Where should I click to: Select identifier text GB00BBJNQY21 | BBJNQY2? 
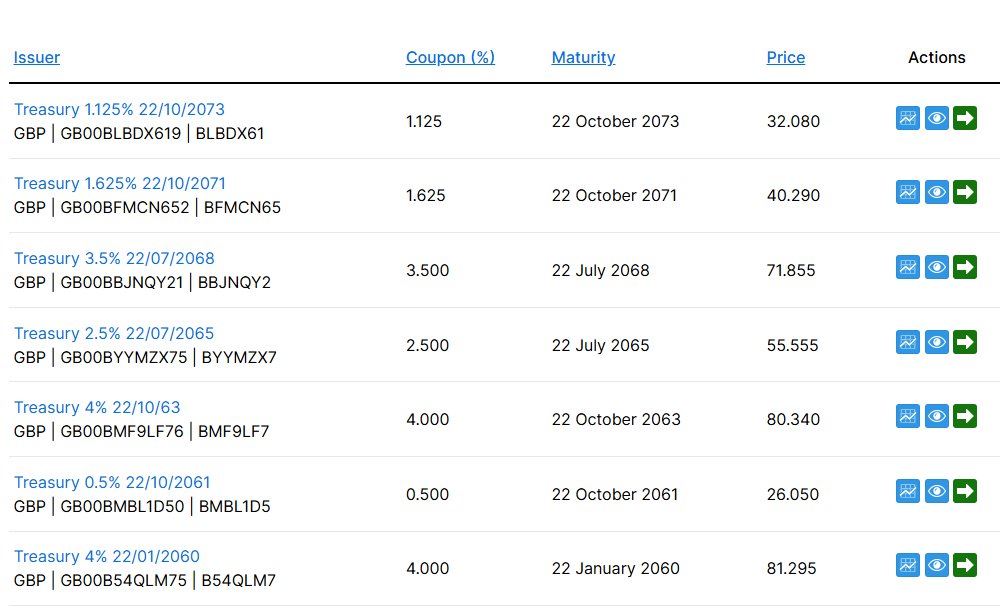(x=166, y=282)
